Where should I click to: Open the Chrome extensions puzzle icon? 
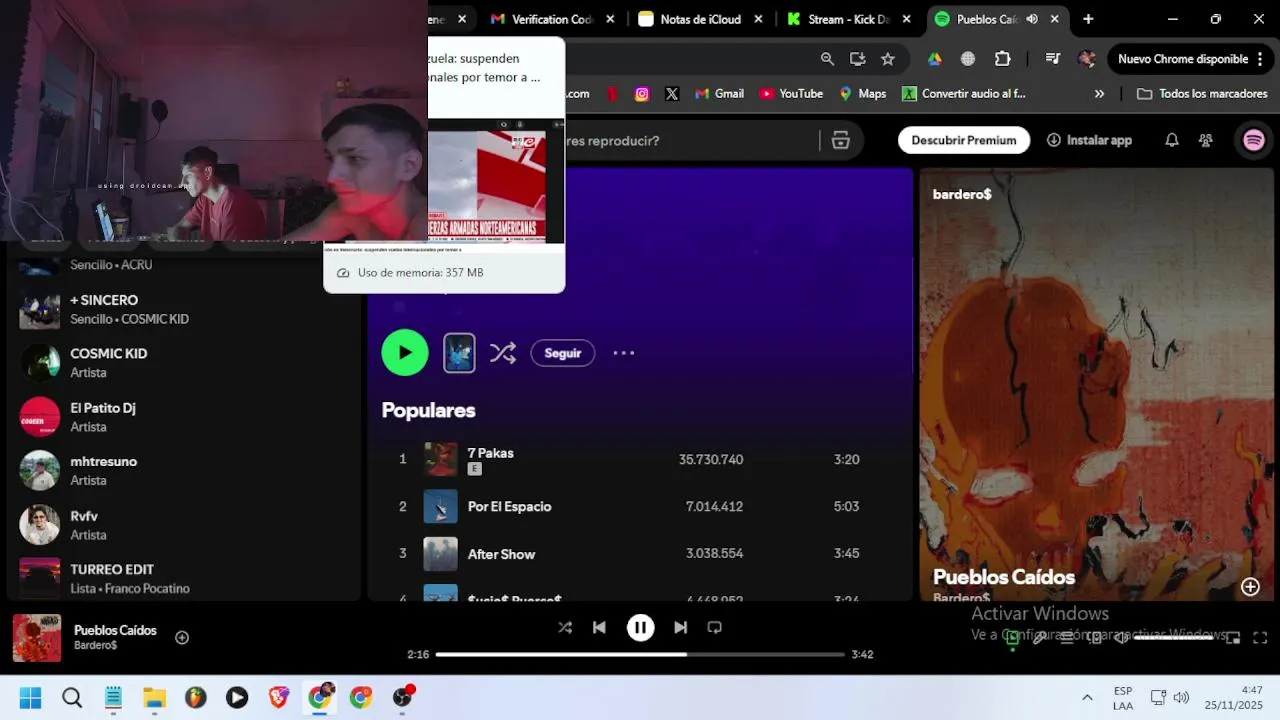click(1002, 59)
